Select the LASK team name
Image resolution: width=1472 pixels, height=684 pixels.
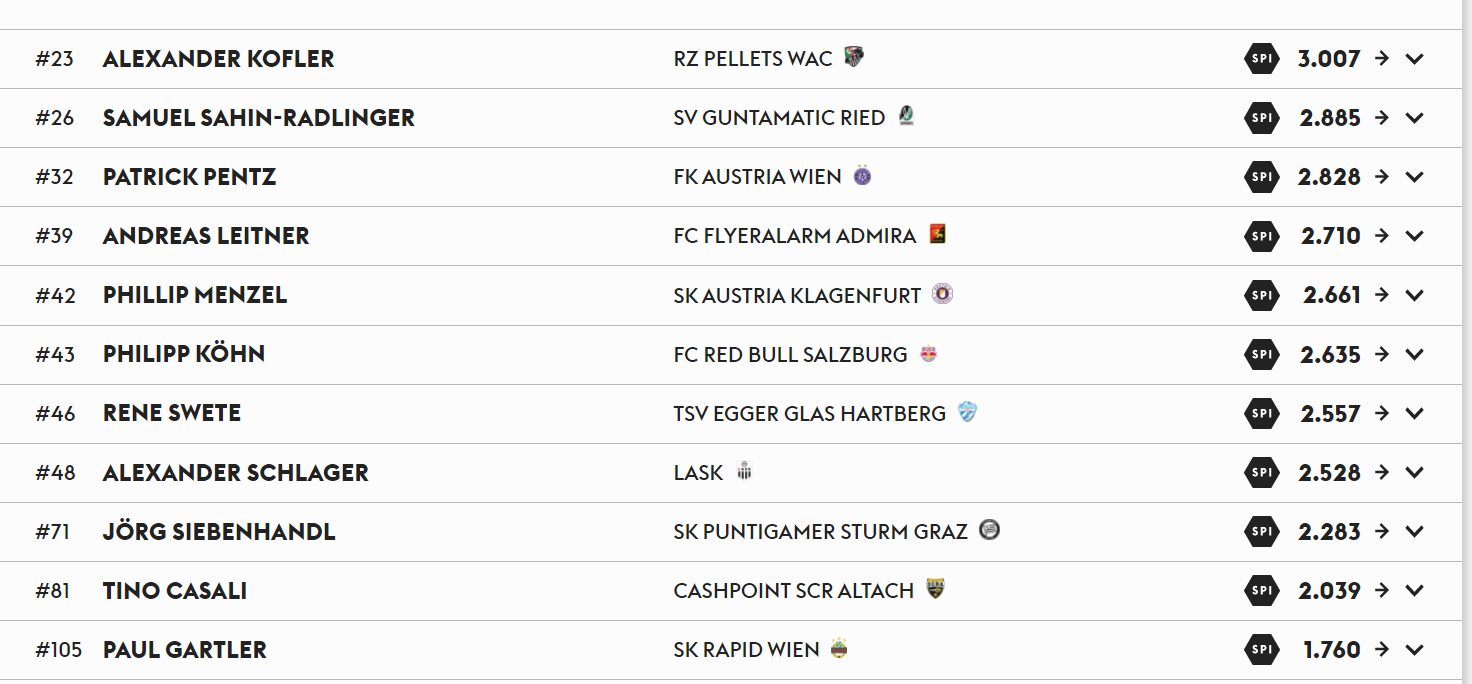698,472
